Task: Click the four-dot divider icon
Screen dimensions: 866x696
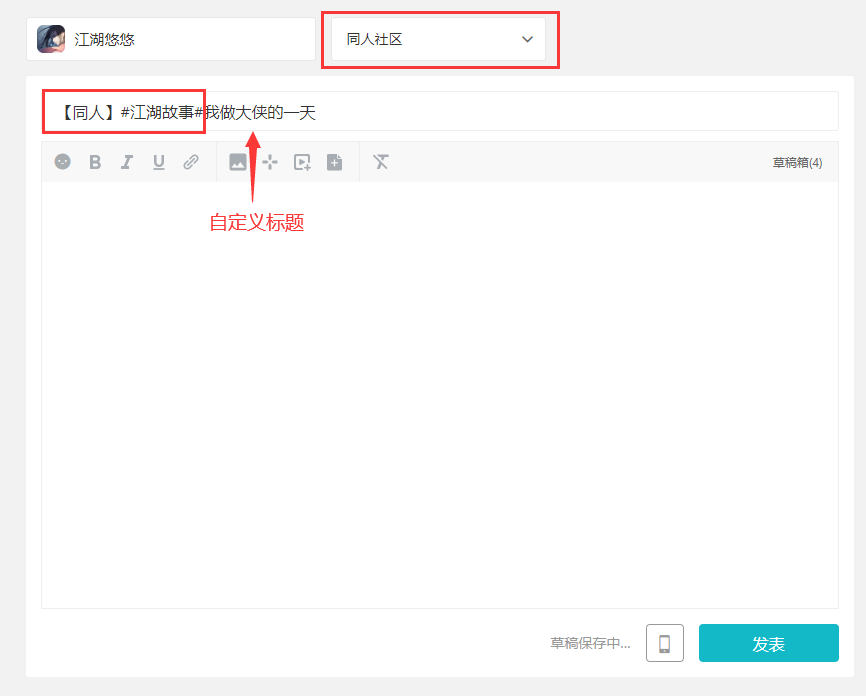Action: pyautogui.click(x=269, y=161)
